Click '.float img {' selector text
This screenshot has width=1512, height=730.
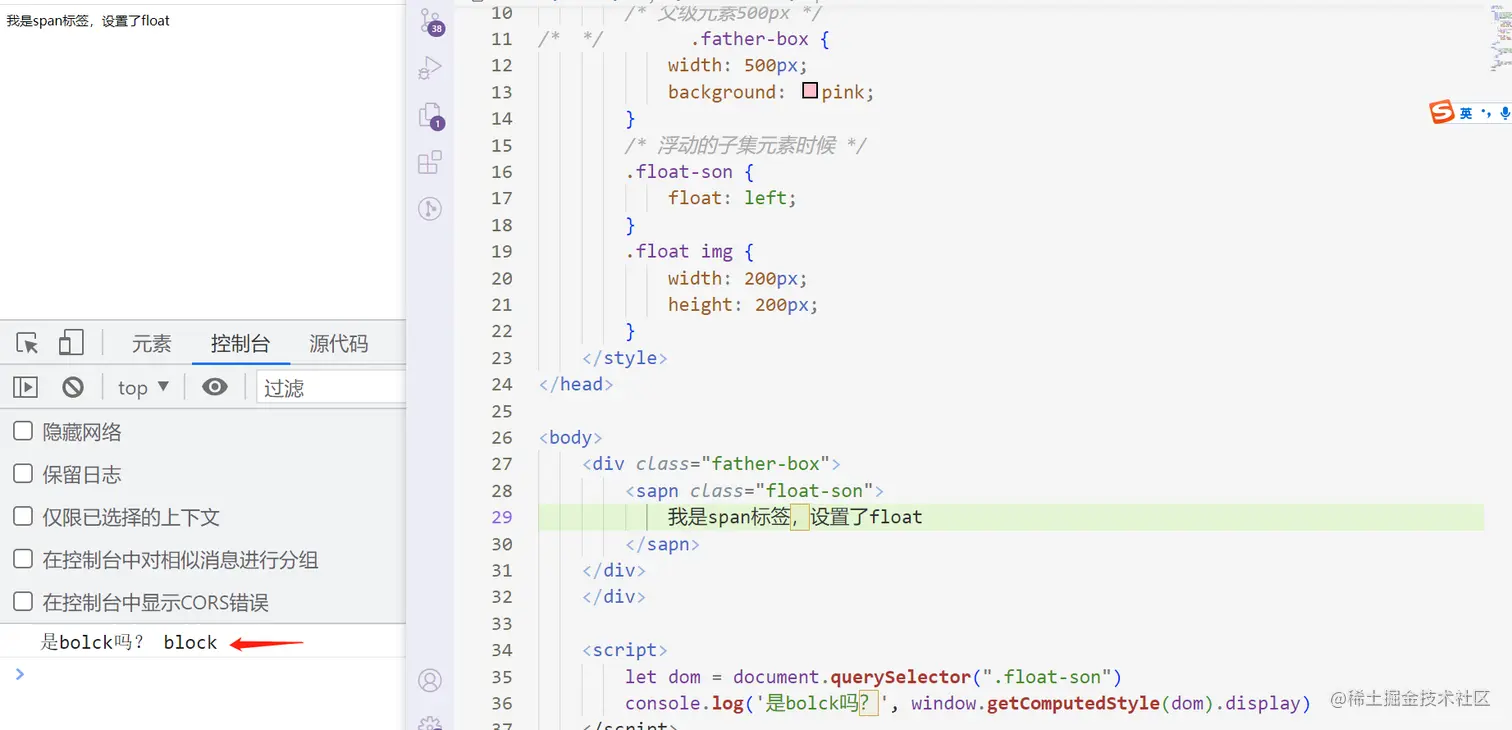(689, 251)
